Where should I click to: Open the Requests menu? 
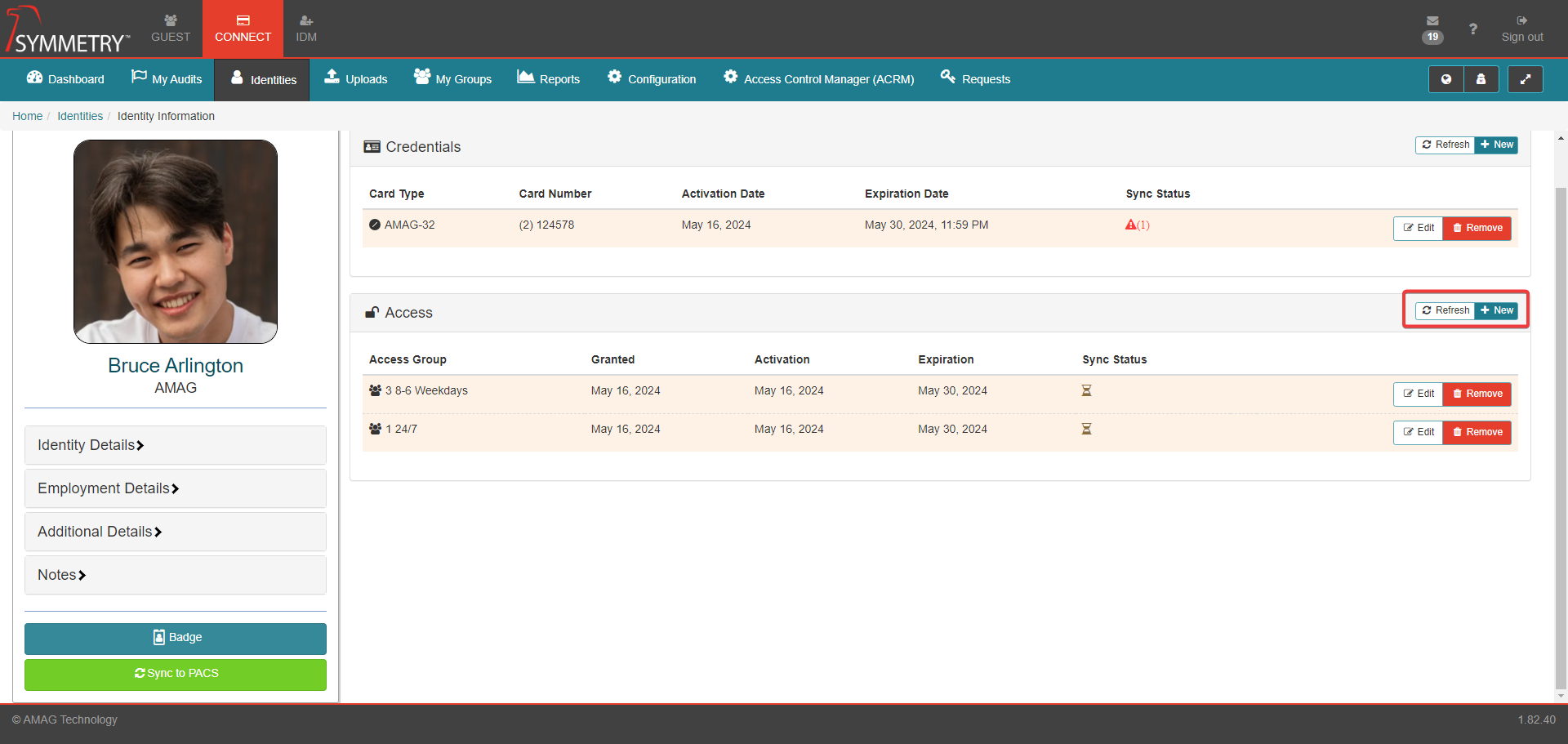(x=975, y=78)
